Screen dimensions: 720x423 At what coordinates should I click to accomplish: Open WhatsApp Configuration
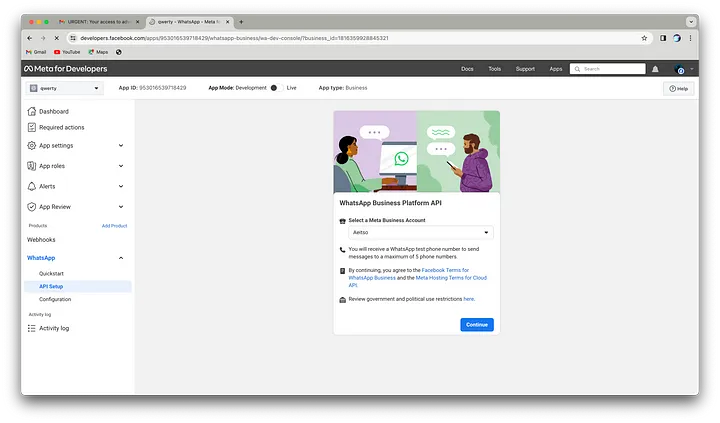55,299
